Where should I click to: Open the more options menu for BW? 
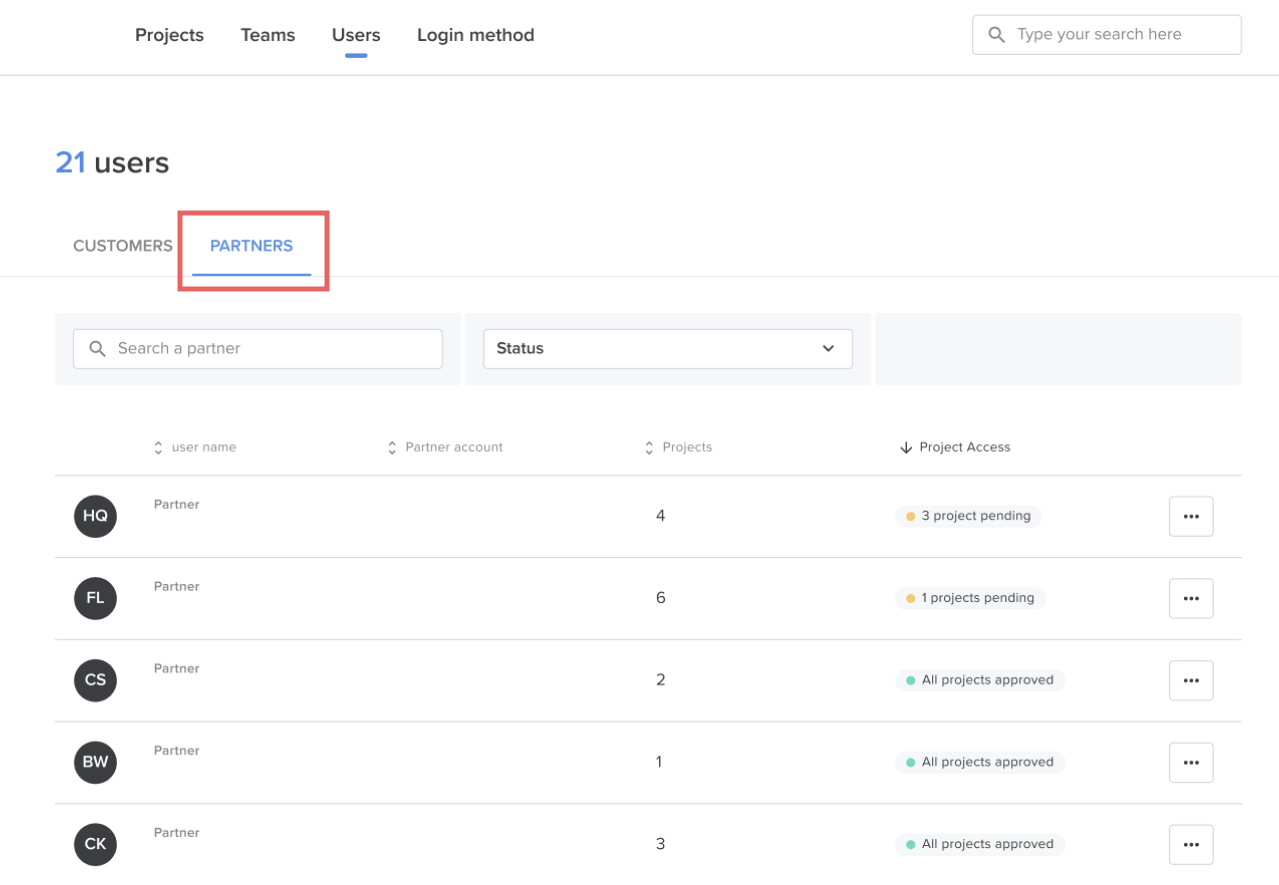coord(1191,762)
